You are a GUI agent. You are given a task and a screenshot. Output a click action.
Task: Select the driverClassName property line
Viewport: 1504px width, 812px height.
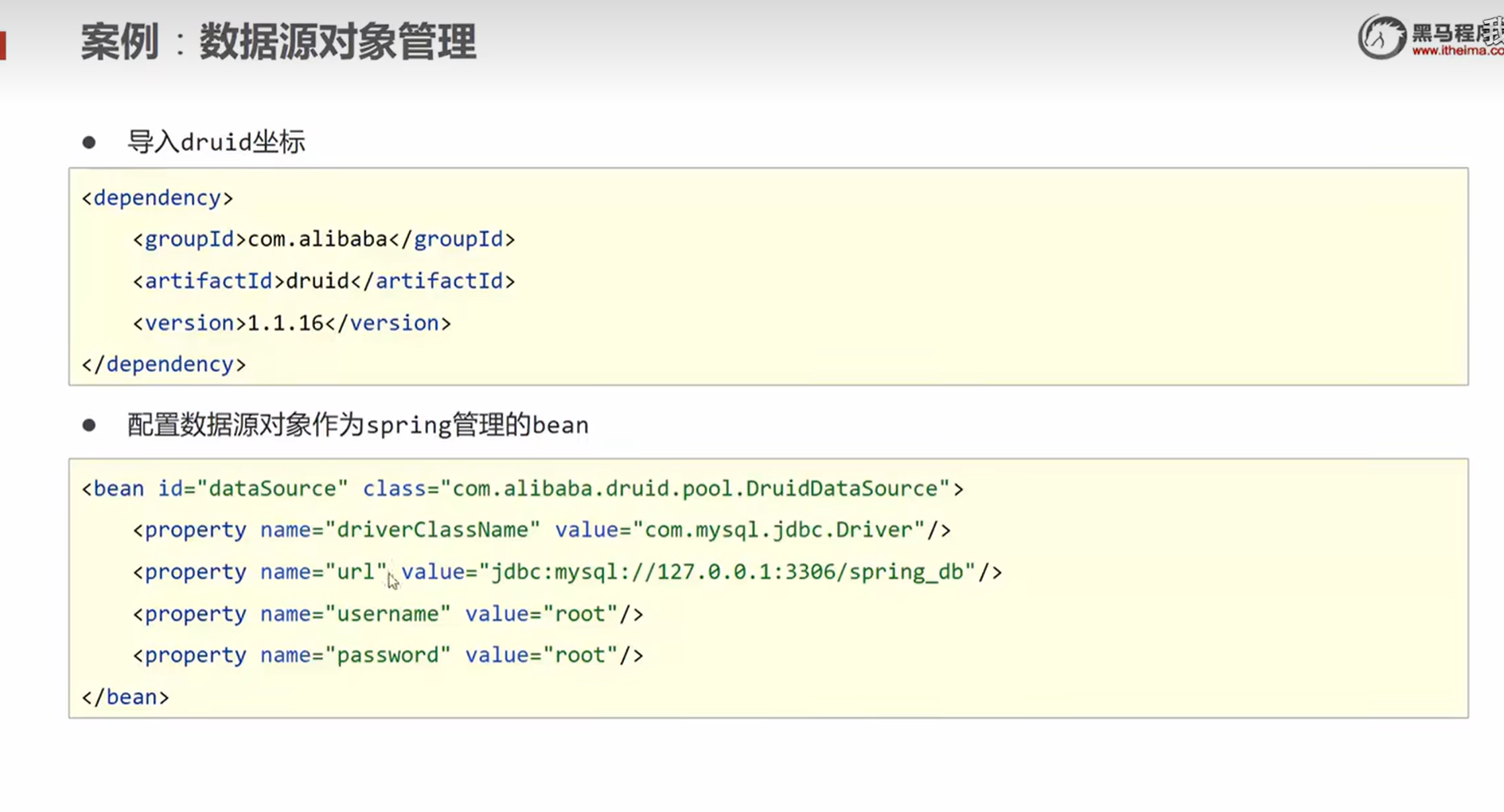pyautogui.click(x=541, y=530)
